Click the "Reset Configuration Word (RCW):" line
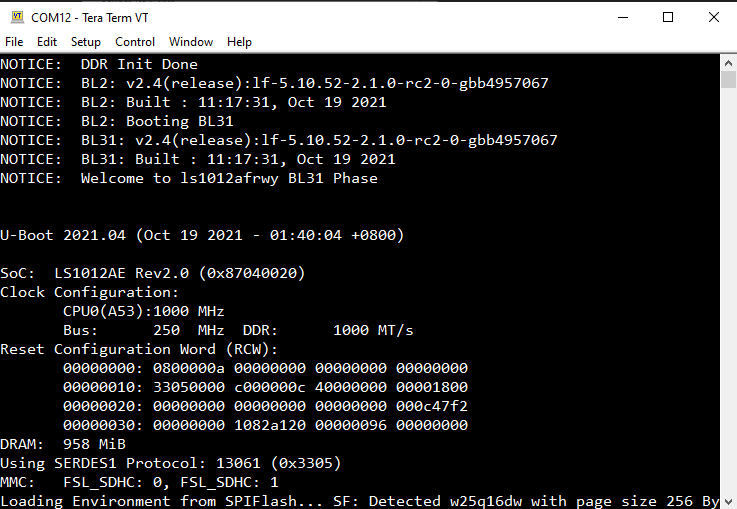 coord(139,349)
